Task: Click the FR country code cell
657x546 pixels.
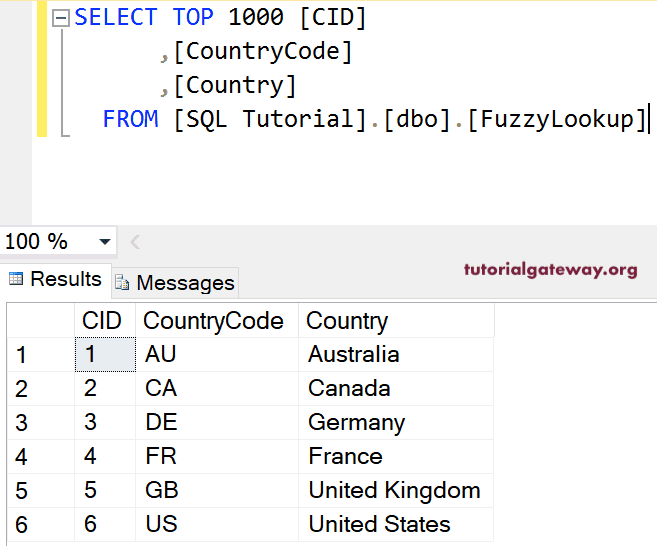Action: [217, 456]
